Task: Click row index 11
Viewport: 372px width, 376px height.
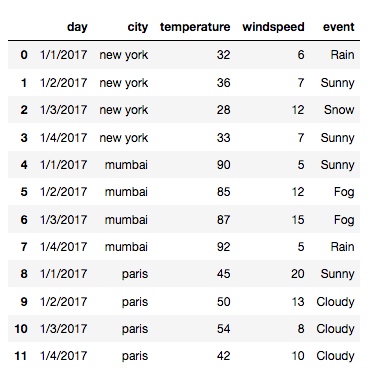Action: (21, 356)
